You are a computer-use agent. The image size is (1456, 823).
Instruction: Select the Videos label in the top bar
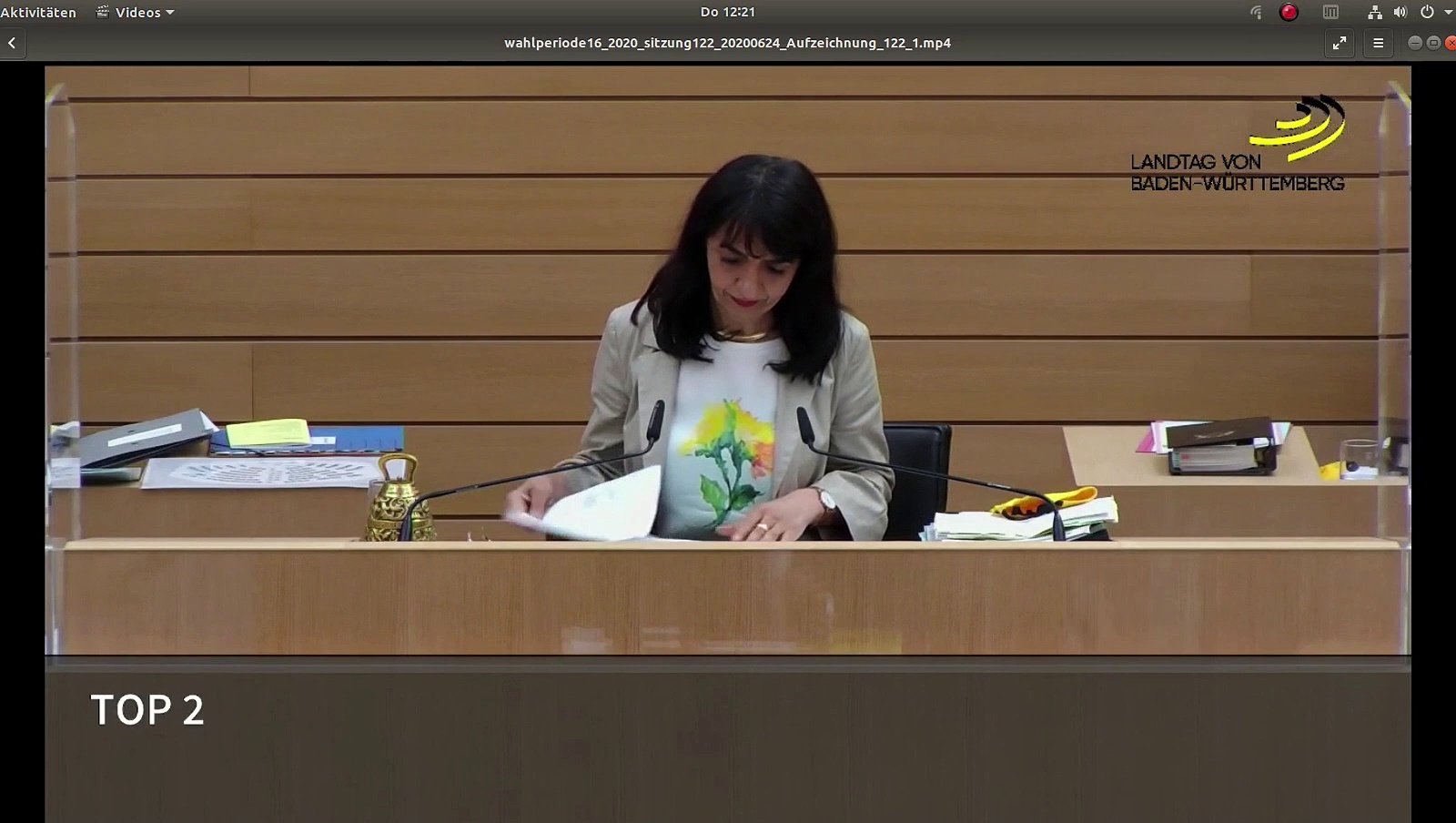pos(137,12)
